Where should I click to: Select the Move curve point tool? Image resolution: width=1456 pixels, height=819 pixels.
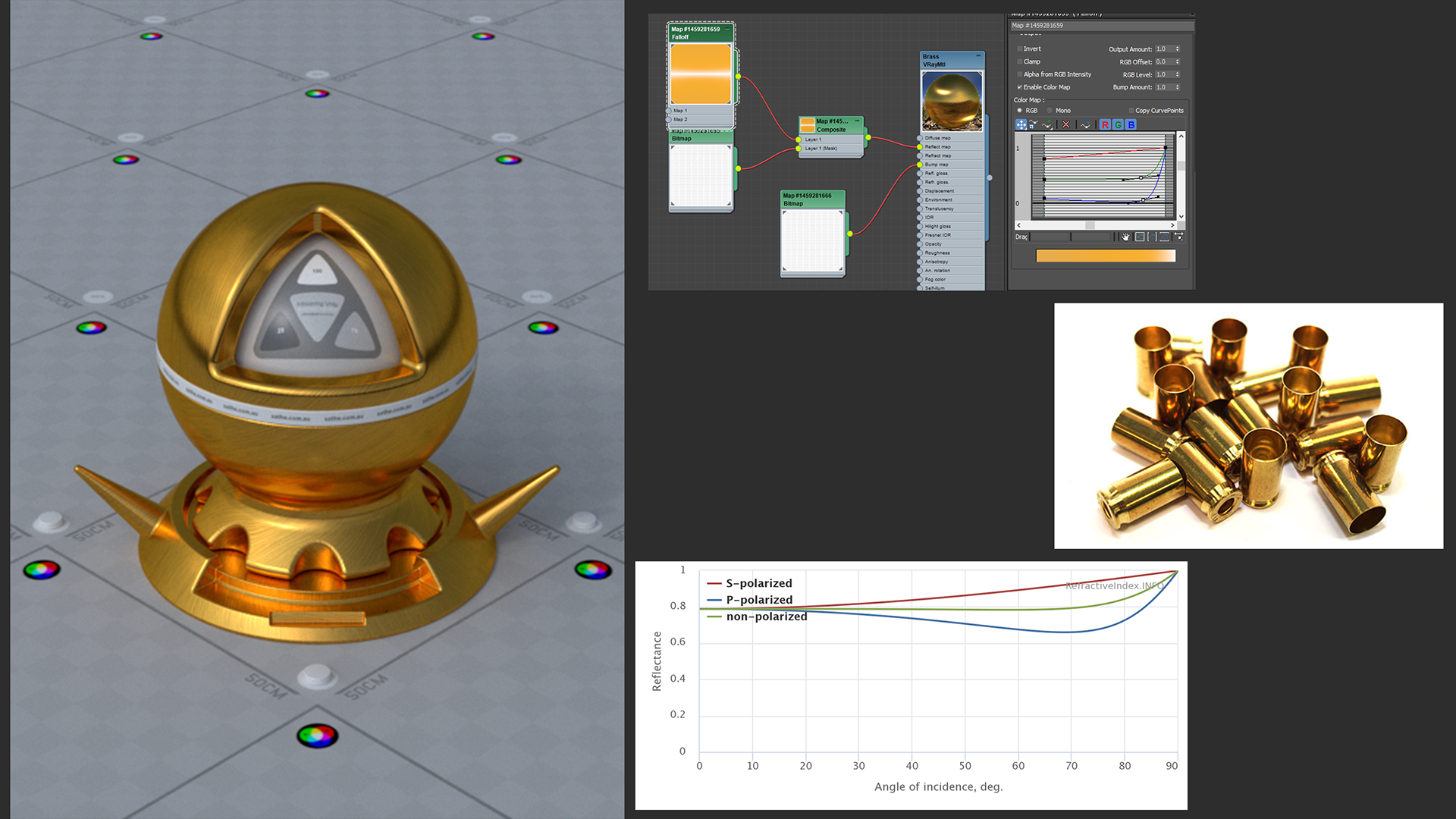pyautogui.click(x=1021, y=124)
